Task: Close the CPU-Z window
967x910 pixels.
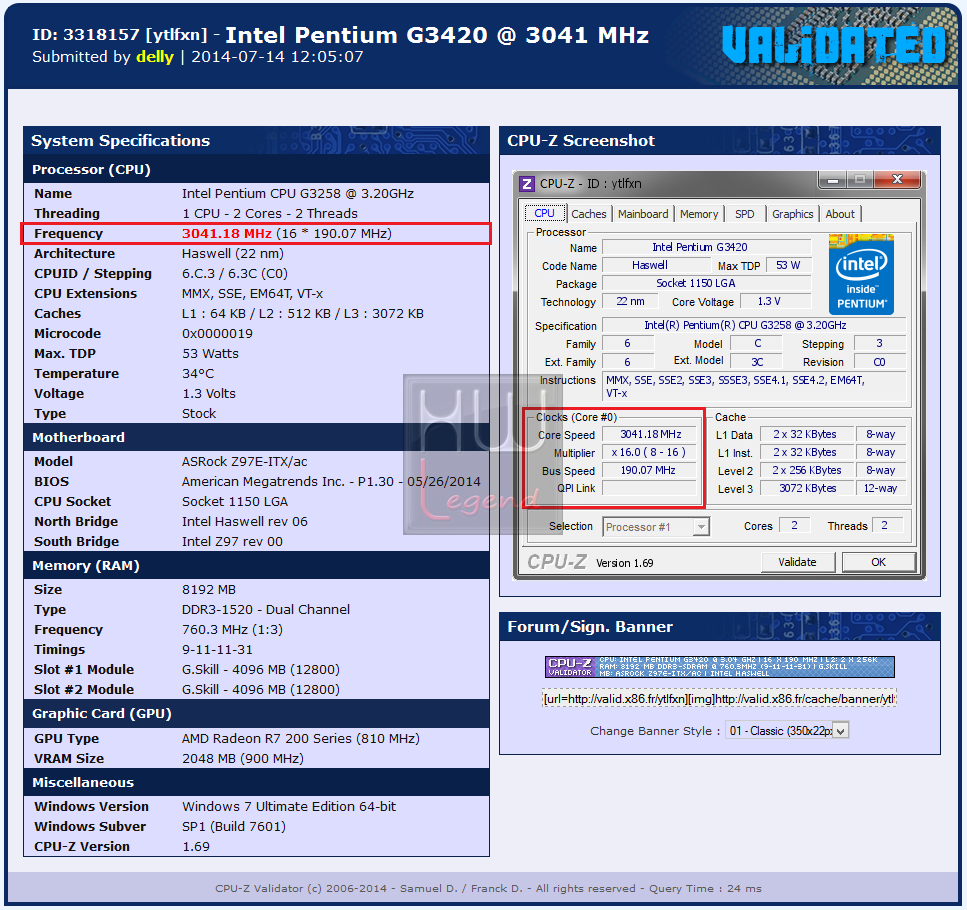Action: (897, 180)
